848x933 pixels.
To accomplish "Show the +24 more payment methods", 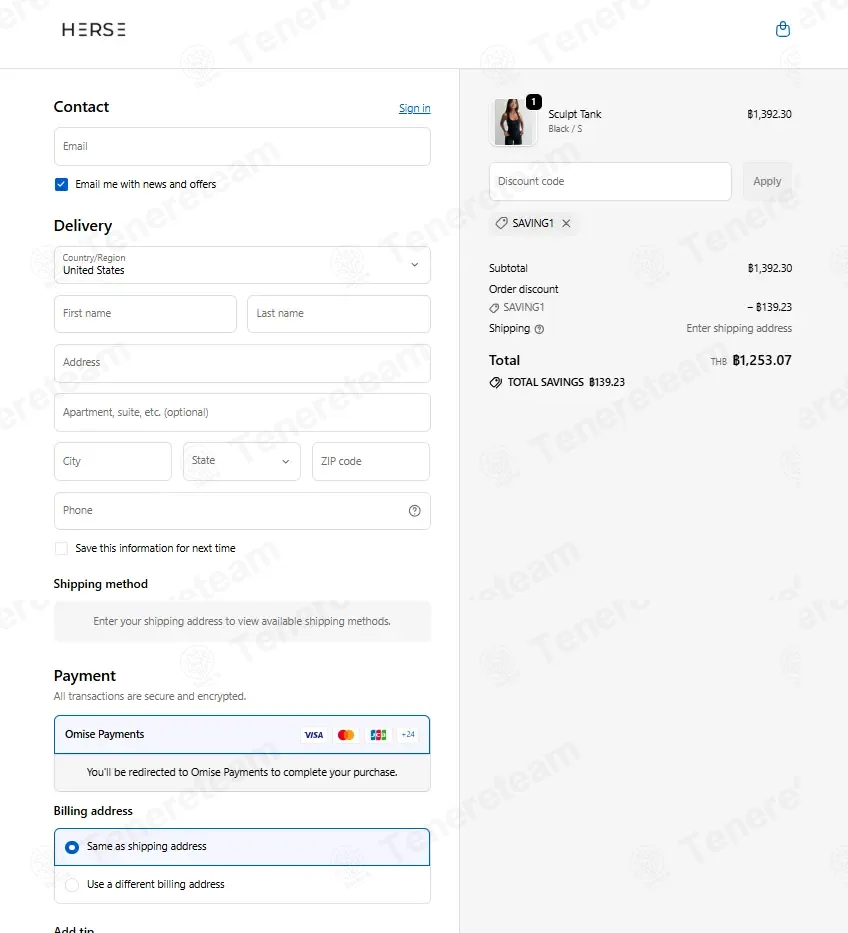I will click(408, 734).
